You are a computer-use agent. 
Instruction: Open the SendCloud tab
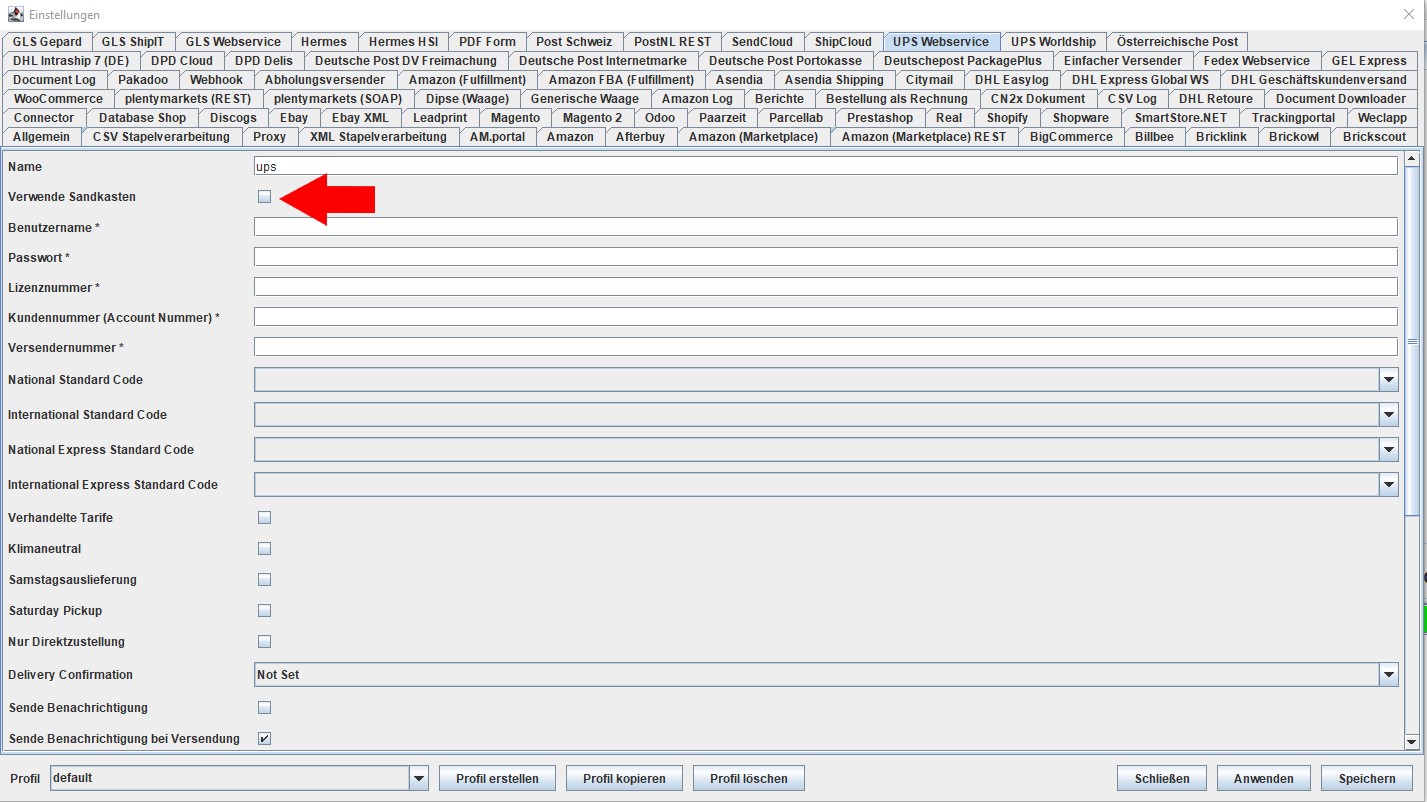coord(762,42)
